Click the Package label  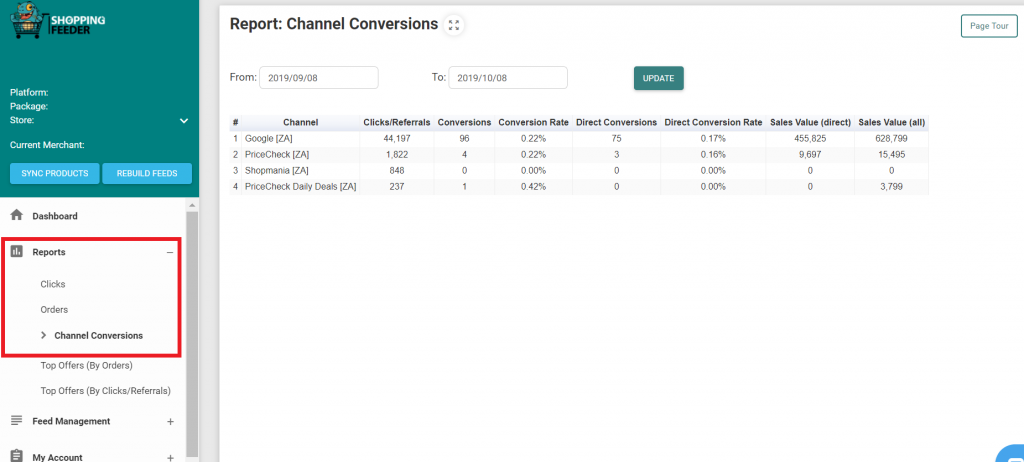29,106
